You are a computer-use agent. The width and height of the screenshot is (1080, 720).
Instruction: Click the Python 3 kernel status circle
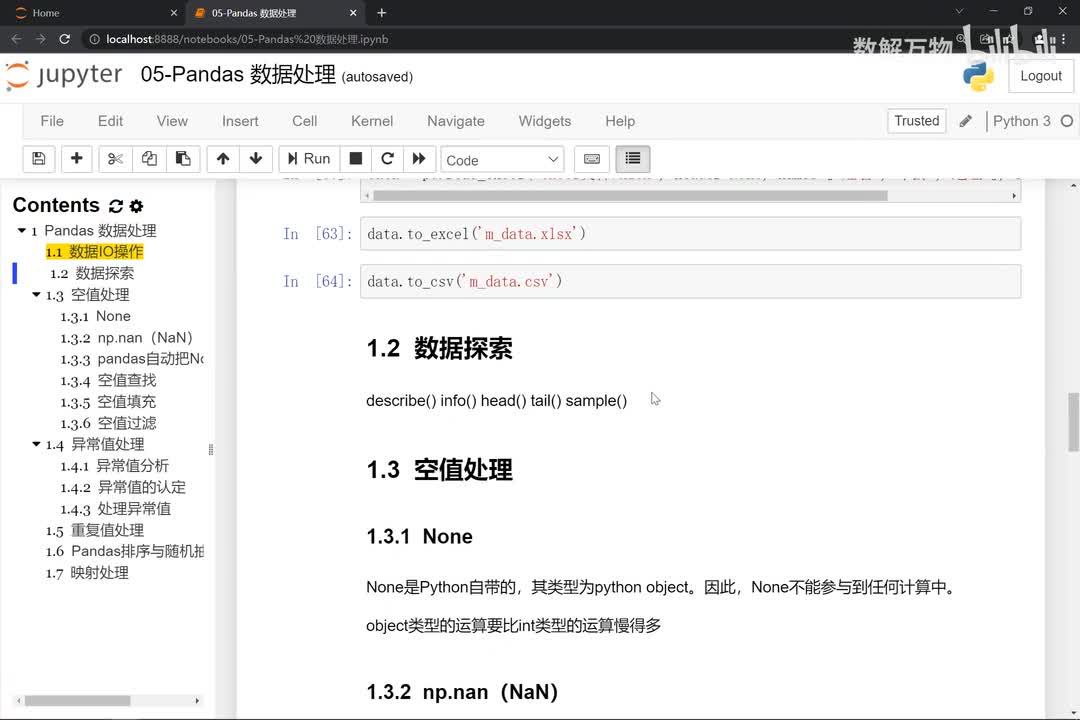click(1067, 121)
